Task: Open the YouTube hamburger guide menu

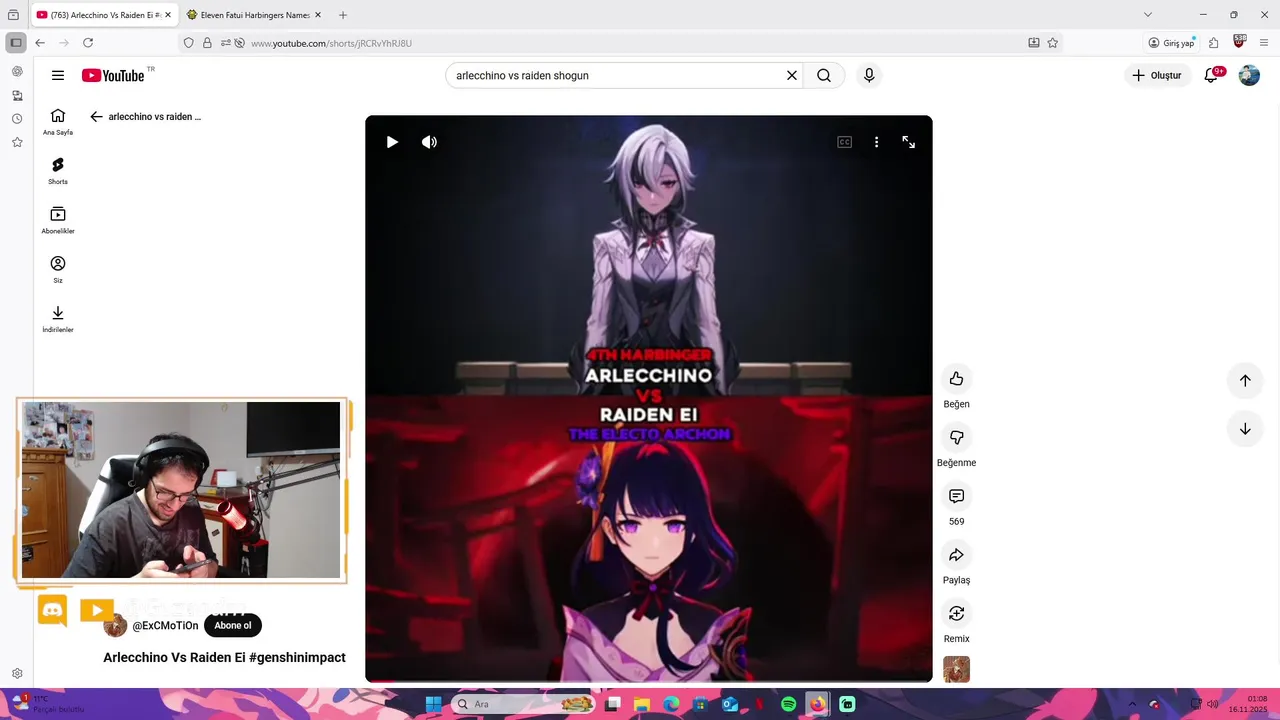Action: (58, 75)
